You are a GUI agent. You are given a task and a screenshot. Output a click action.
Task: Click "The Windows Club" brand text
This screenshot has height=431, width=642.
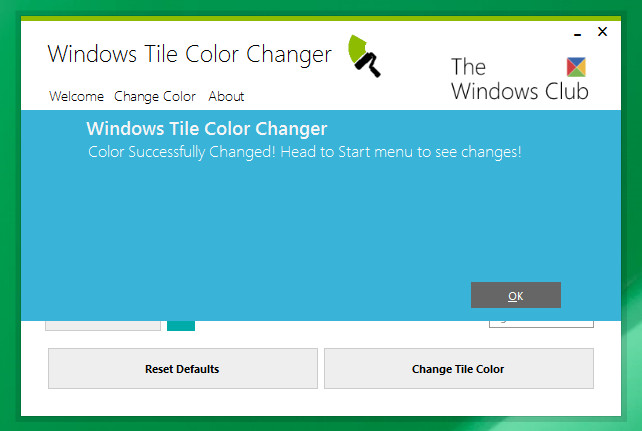coord(519,79)
